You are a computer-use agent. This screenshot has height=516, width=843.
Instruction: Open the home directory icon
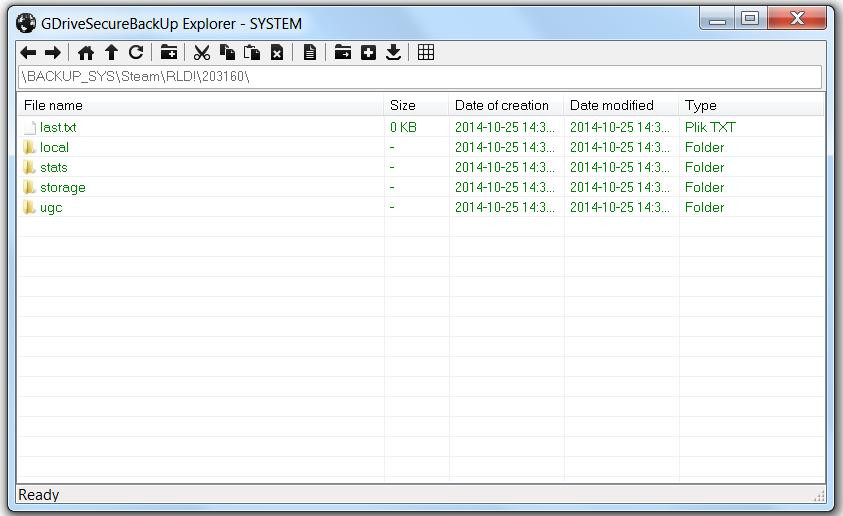86,53
